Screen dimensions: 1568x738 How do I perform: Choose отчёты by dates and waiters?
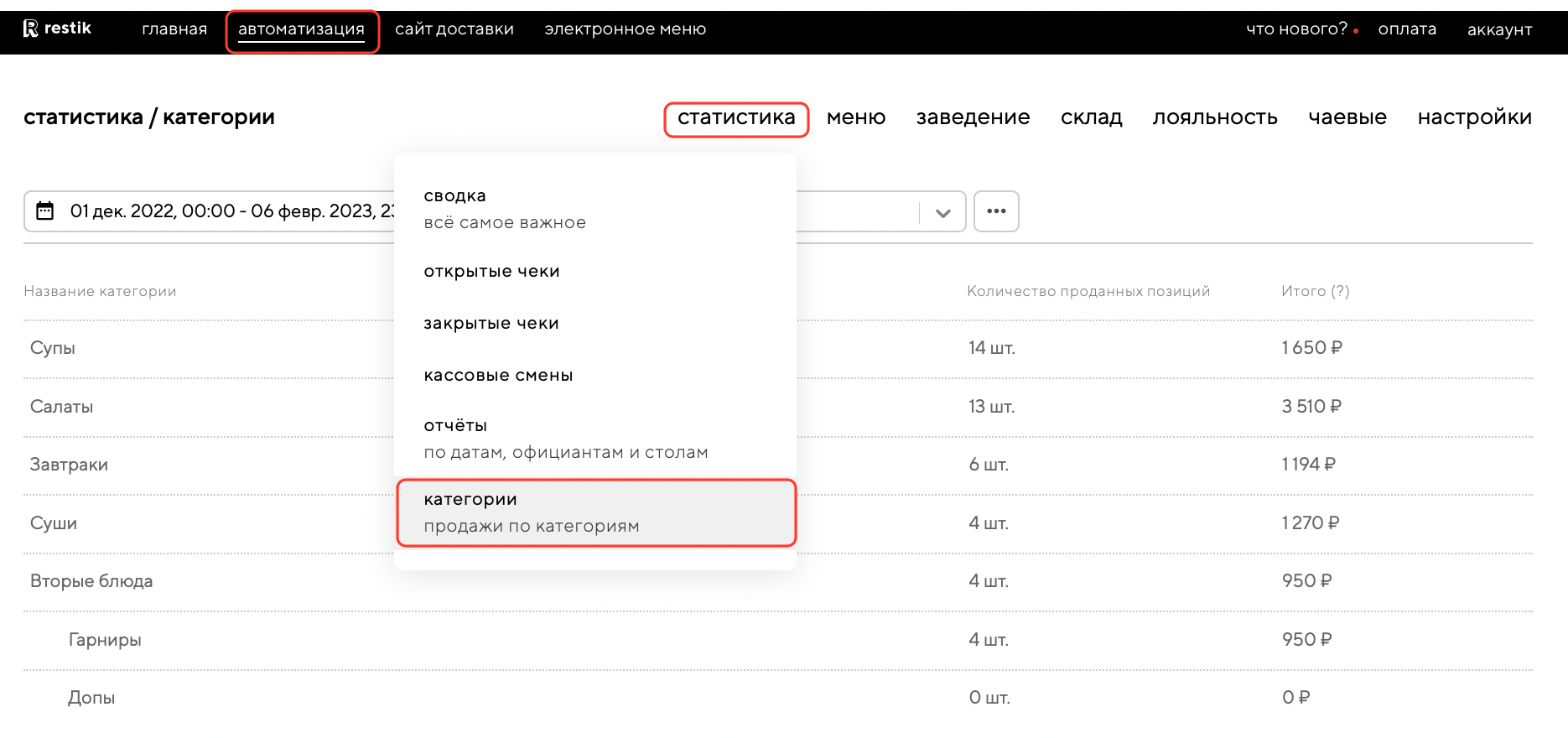pyautogui.click(x=455, y=426)
